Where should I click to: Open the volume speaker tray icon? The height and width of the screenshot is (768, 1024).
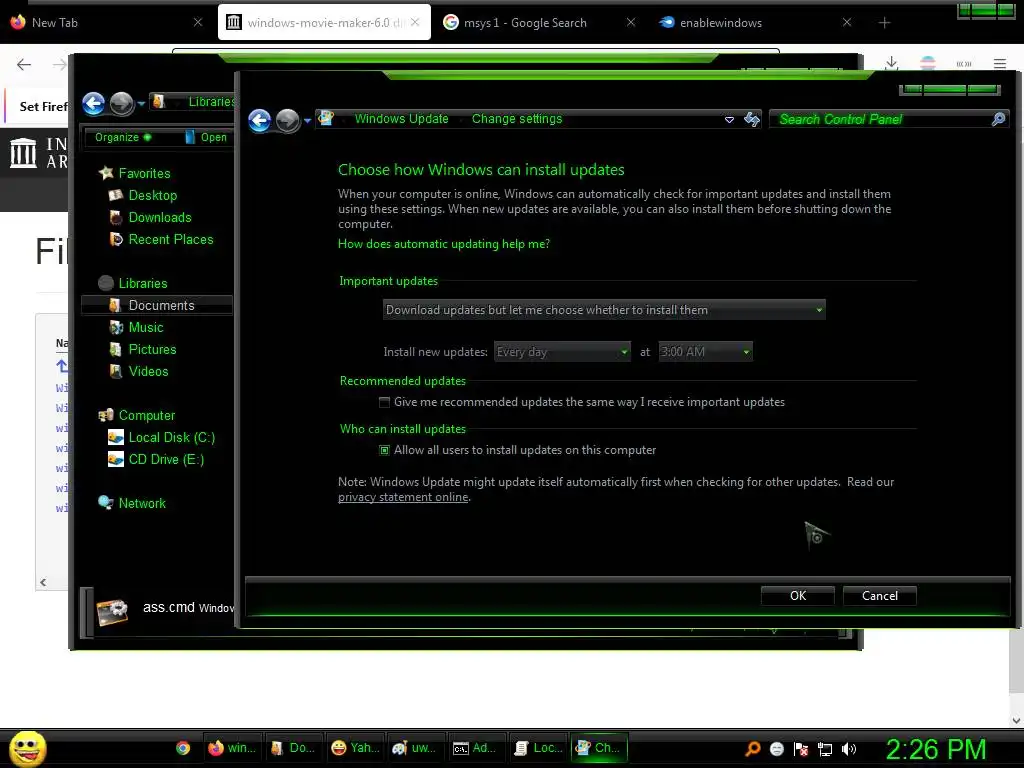[848, 749]
